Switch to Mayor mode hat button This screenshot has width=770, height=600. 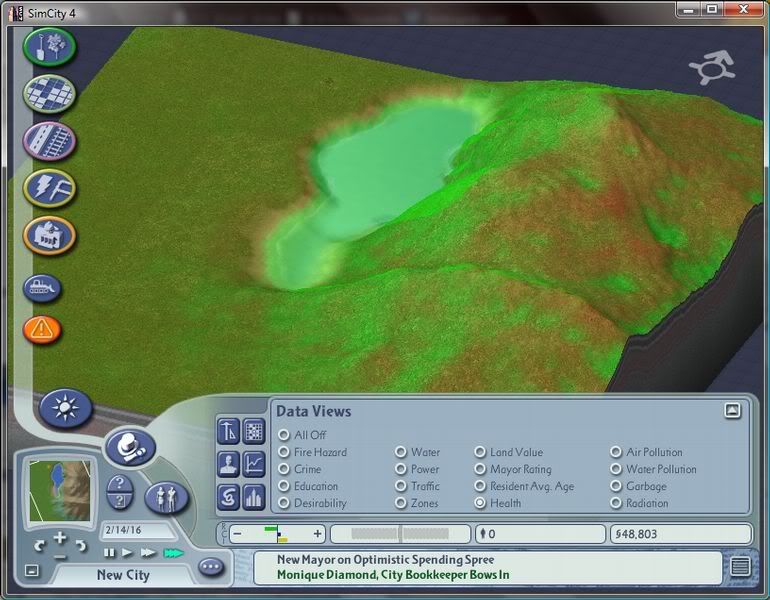click(x=130, y=447)
